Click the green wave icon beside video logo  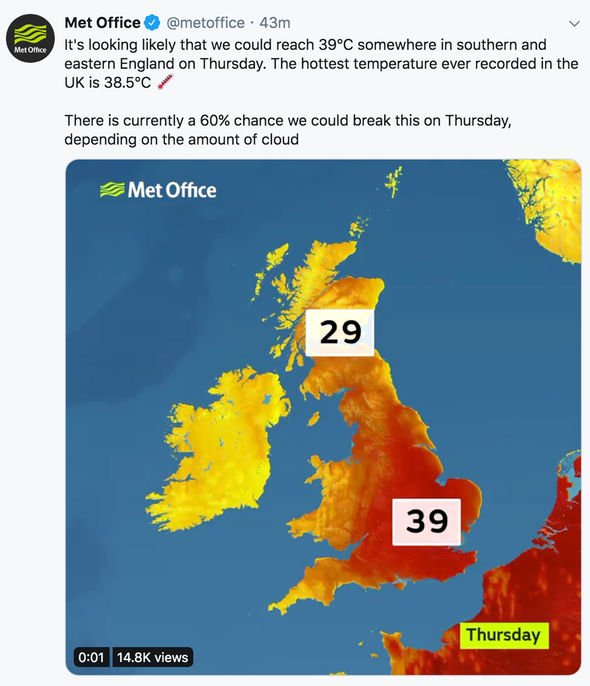pyautogui.click(x=112, y=190)
